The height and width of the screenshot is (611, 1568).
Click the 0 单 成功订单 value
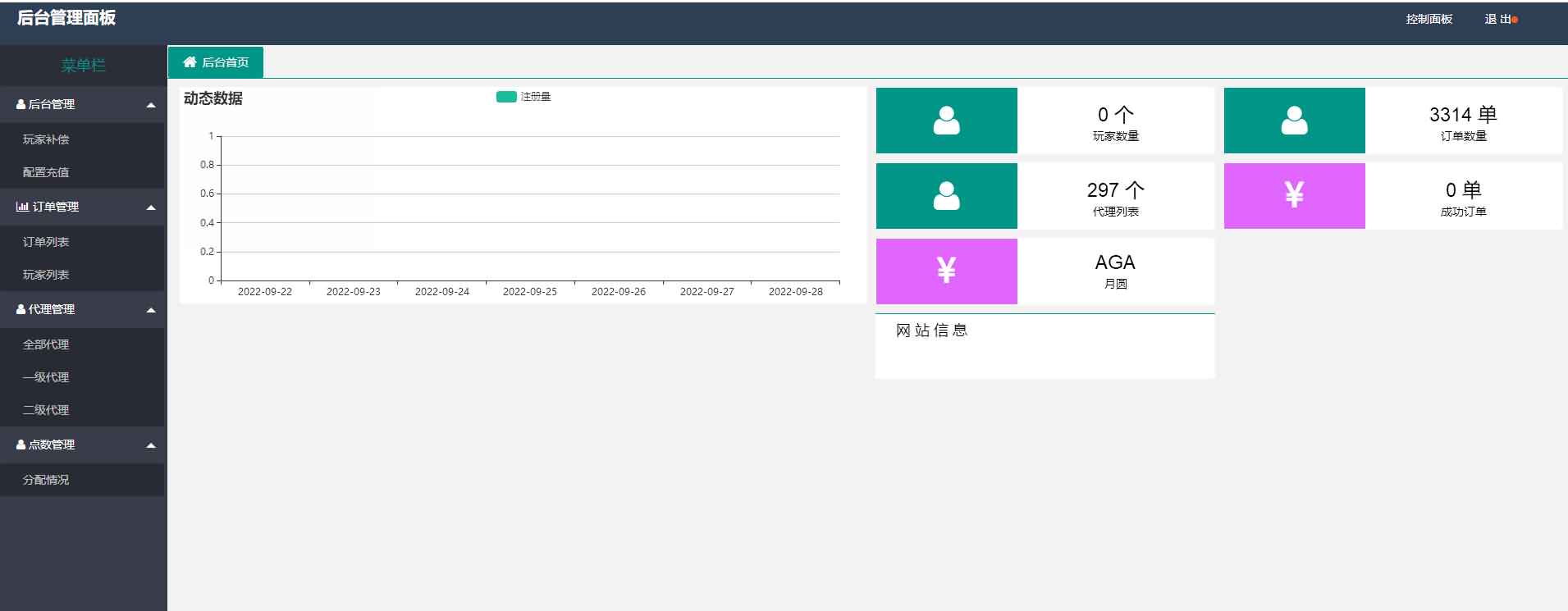tap(1463, 189)
